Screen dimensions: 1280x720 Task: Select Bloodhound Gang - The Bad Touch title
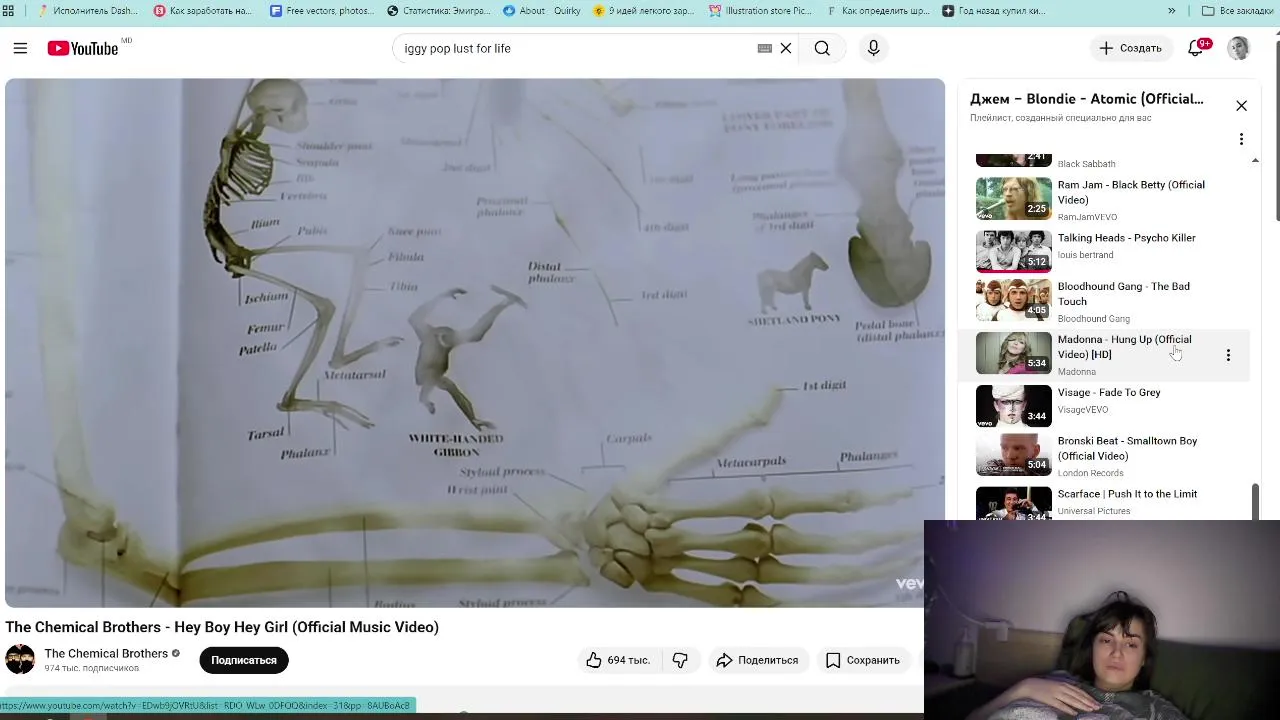(1124, 294)
